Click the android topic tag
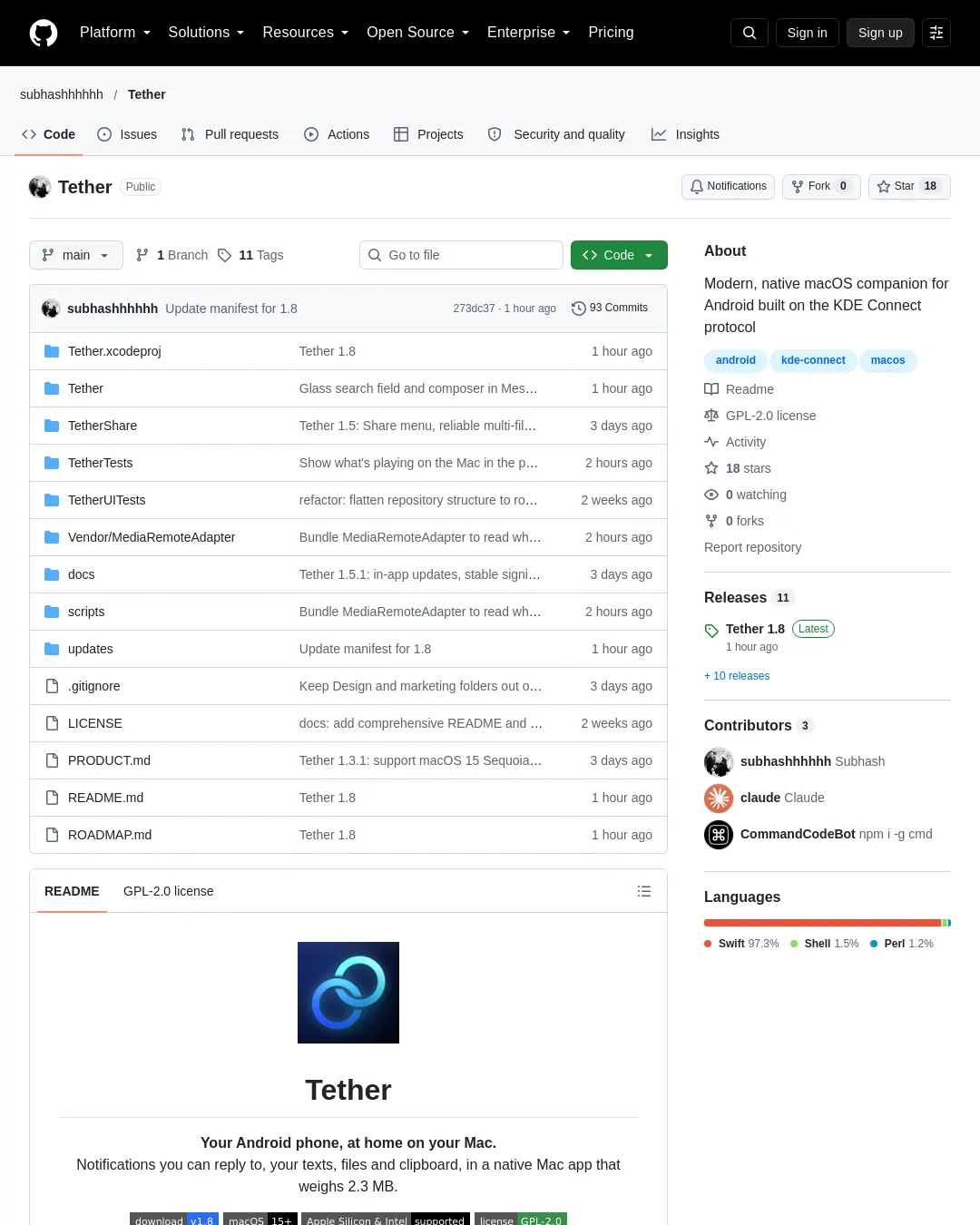The height and width of the screenshot is (1225, 980). [736, 360]
